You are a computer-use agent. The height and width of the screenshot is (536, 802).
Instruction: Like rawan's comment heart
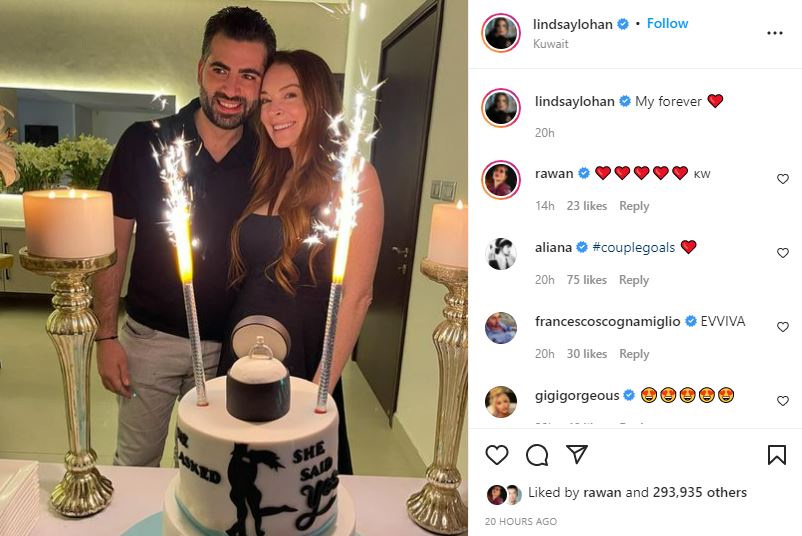(x=783, y=179)
